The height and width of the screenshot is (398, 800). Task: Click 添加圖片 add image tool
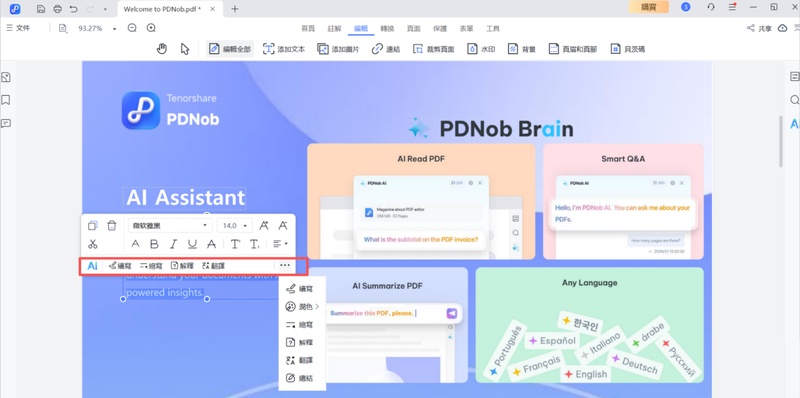(x=338, y=49)
